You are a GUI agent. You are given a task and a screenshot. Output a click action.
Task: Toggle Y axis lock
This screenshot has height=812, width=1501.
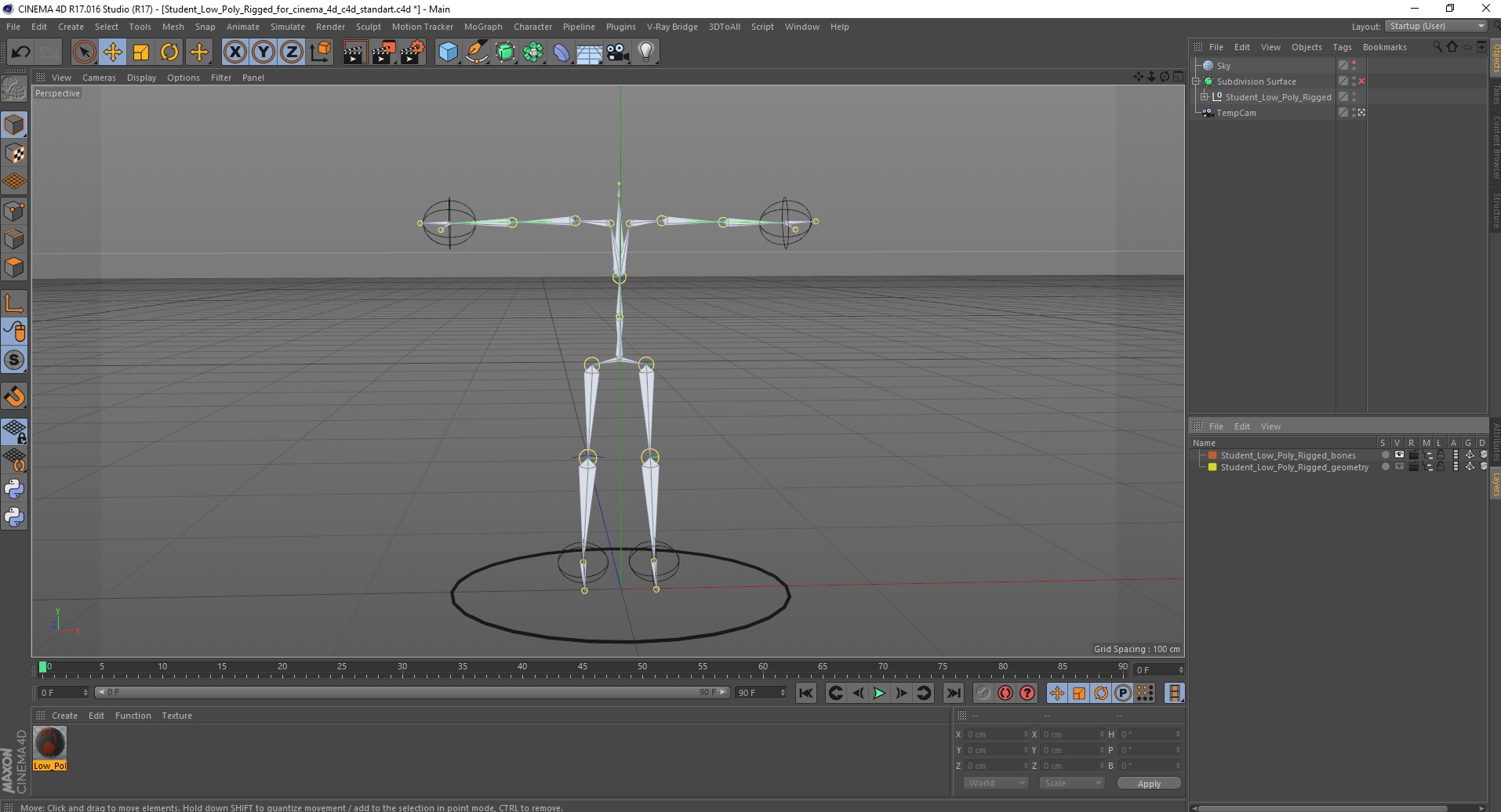[263, 53]
